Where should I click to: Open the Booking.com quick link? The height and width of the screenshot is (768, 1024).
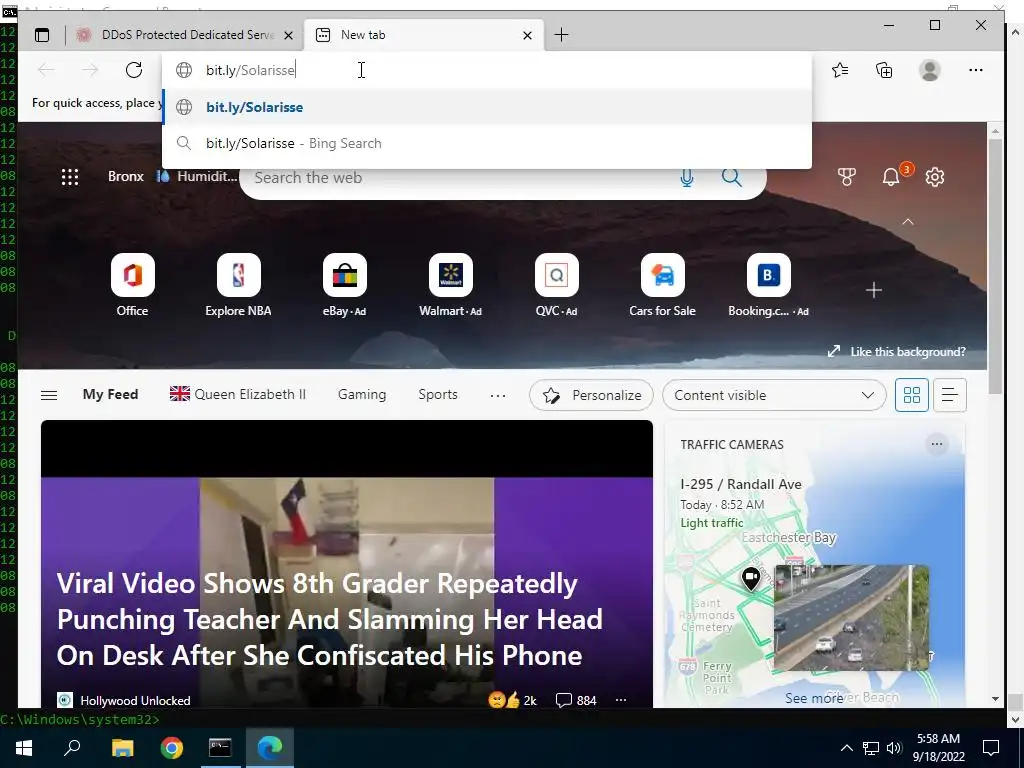pyautogui.click(x=769, y=285)
